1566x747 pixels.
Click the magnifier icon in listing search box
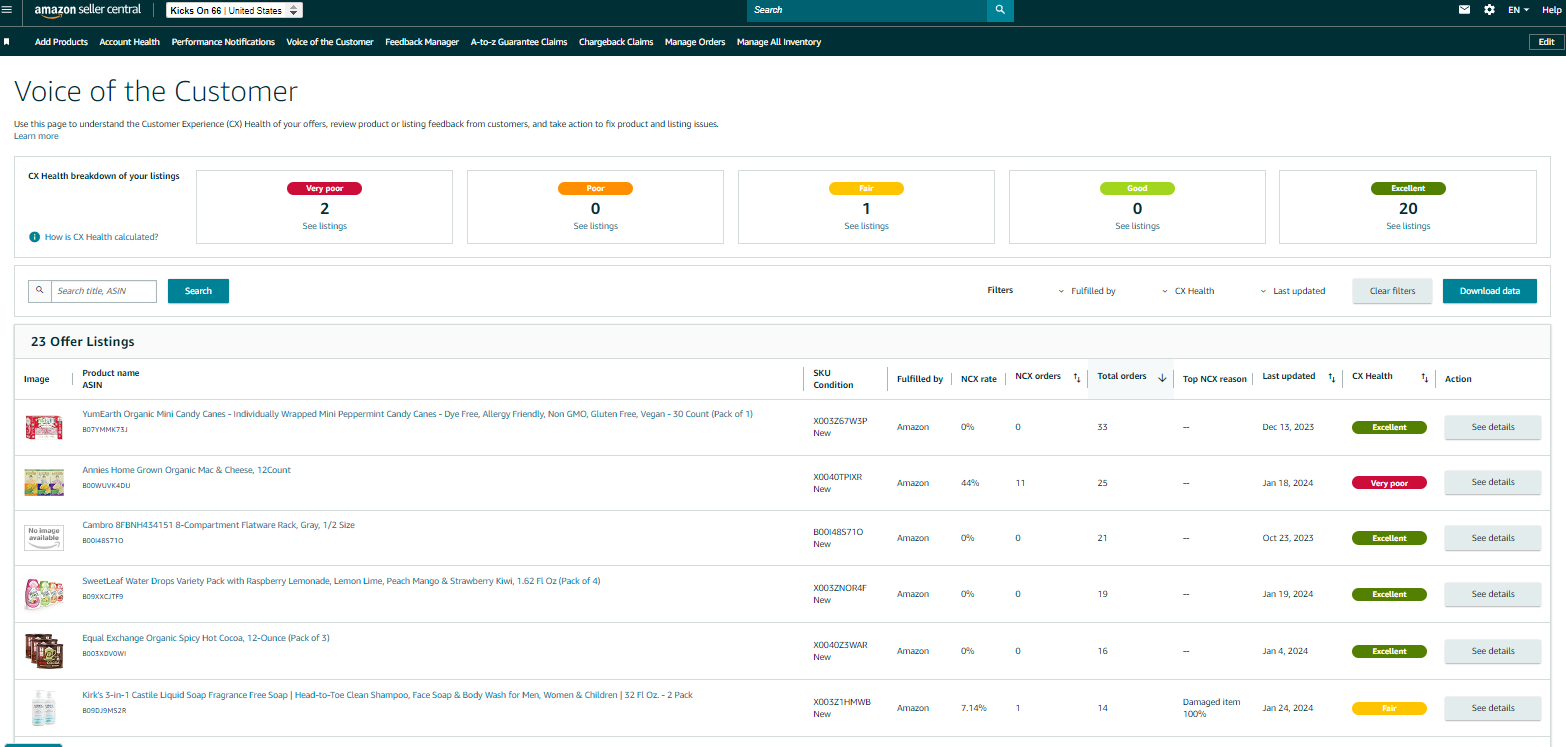(40, 291)
